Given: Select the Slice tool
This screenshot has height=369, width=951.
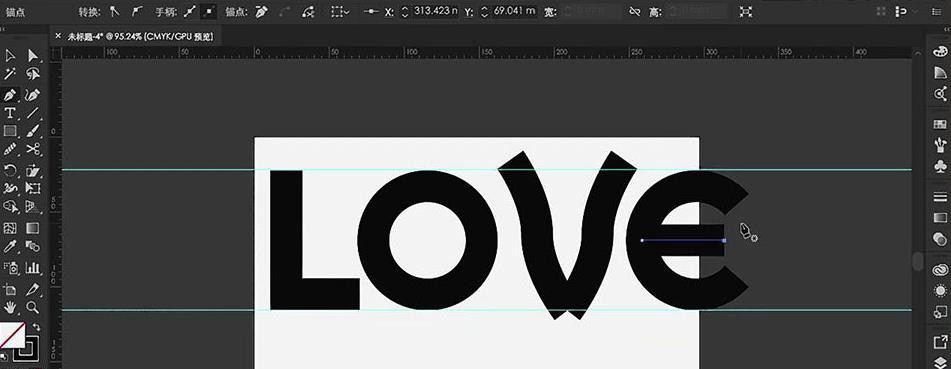Looking at the screenshot, I should pos(33,289).
